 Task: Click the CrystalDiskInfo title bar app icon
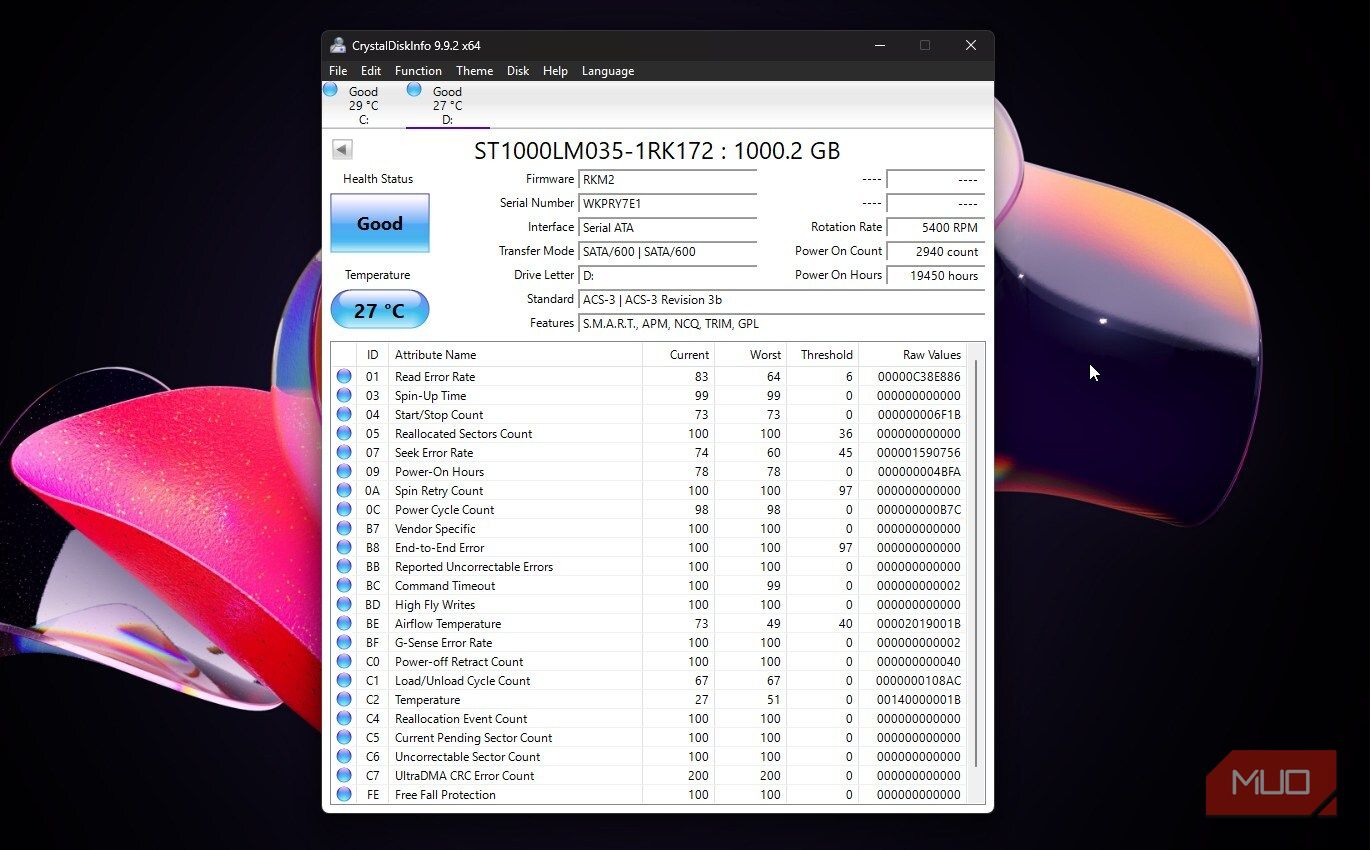338,45
